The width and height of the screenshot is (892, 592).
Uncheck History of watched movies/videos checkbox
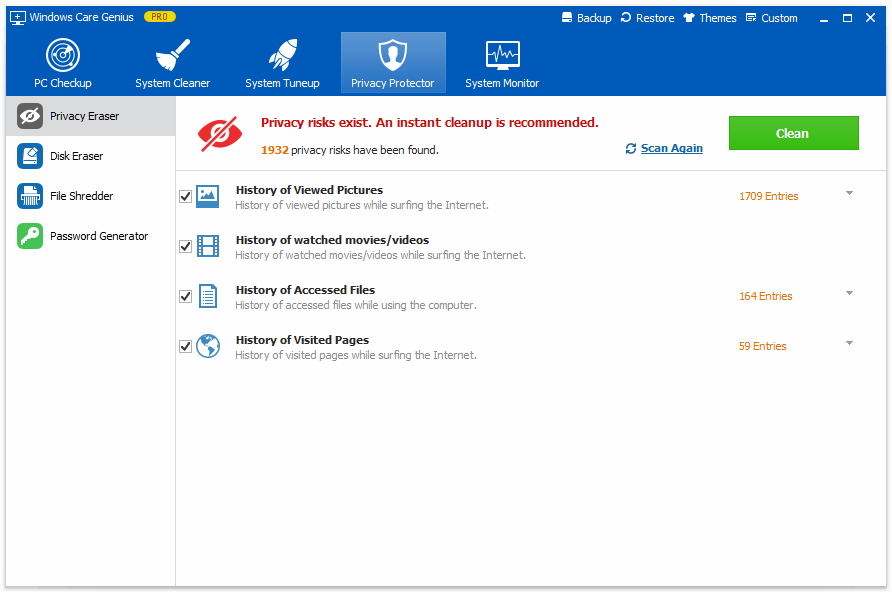185,246
